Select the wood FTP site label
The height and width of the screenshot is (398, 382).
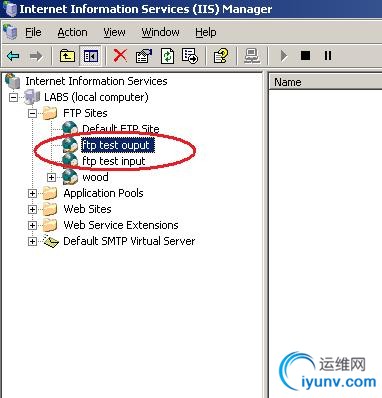click(x=95, y=177)
